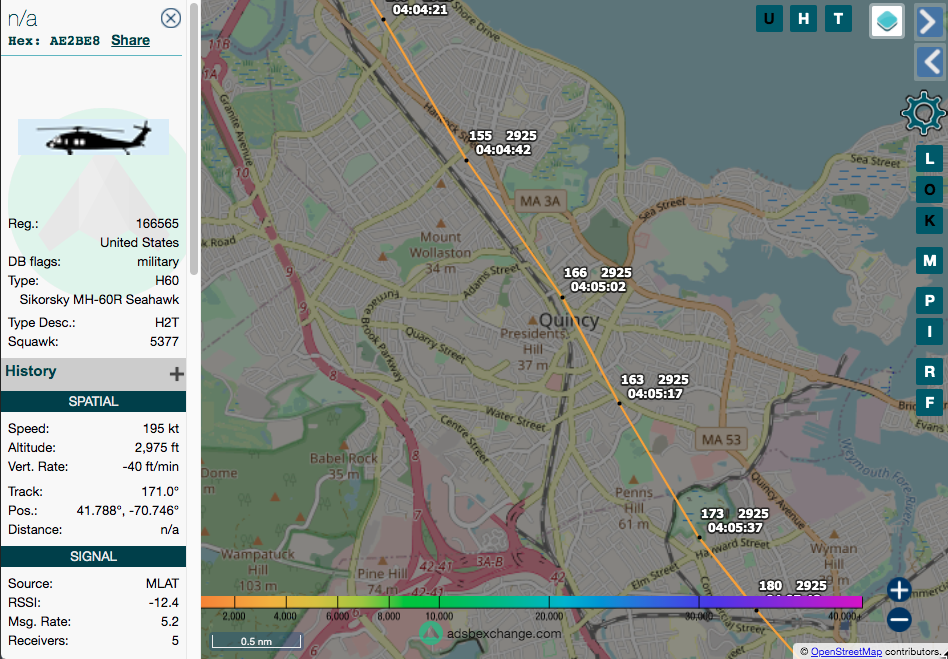Click the speed value 195 kt
Viewport: 948px width, 659px height.
161,429
